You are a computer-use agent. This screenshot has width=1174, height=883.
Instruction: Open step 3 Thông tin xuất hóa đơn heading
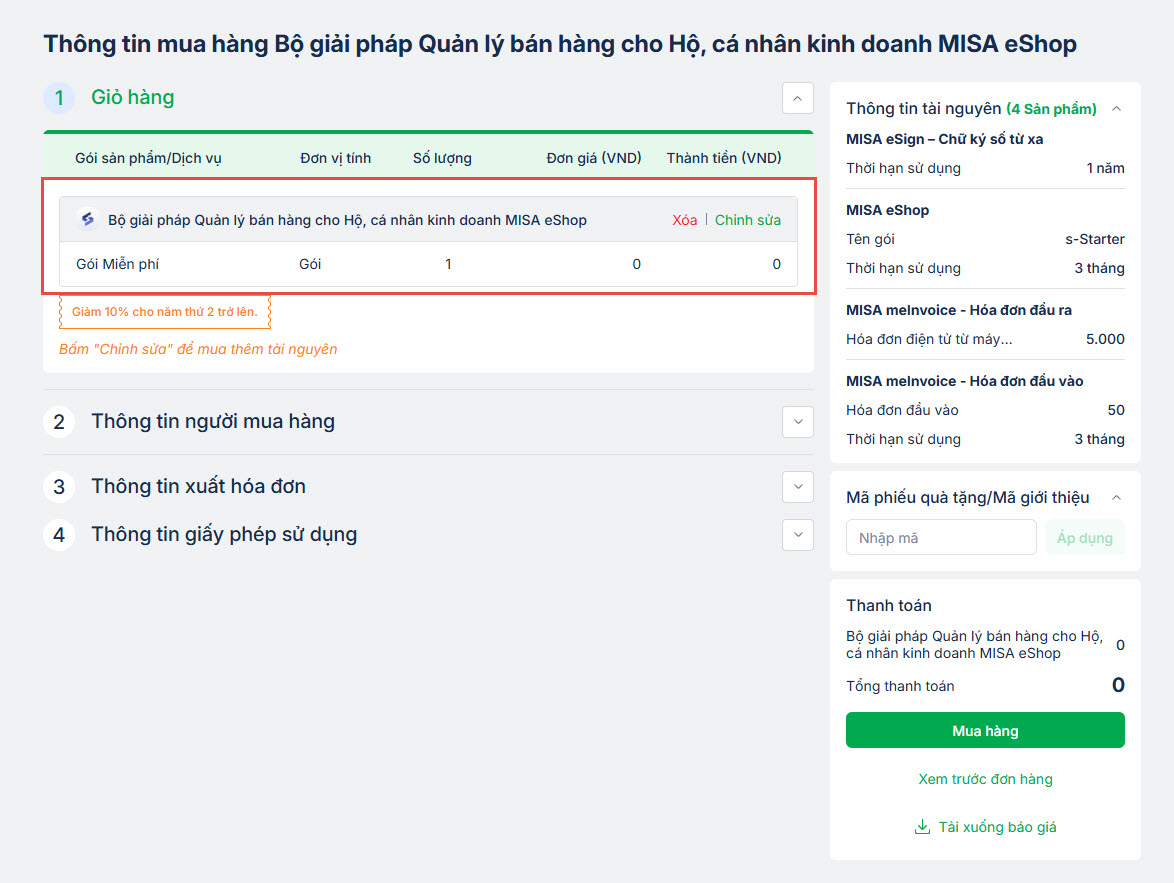(198, 487)
